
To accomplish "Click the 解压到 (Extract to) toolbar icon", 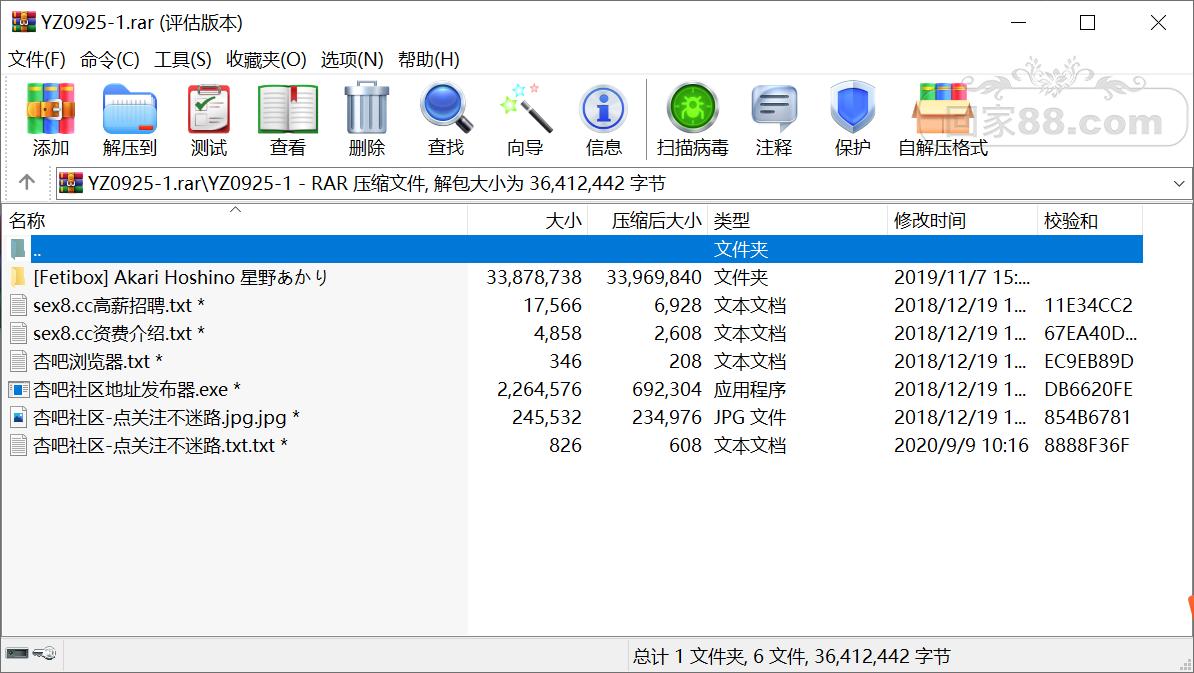I will pos(129,109).
